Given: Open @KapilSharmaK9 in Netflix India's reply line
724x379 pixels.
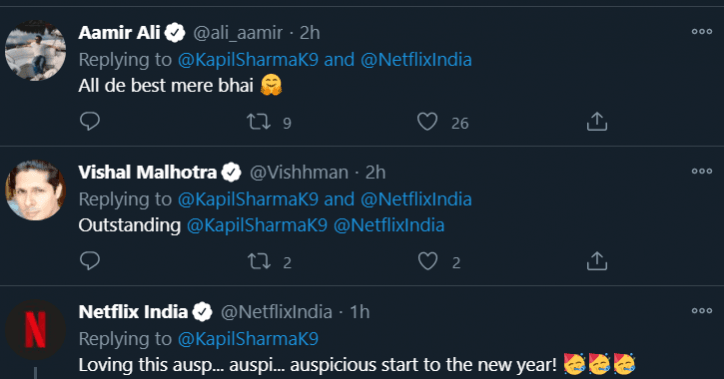Looking at the screenshot, I should (248, 339).
